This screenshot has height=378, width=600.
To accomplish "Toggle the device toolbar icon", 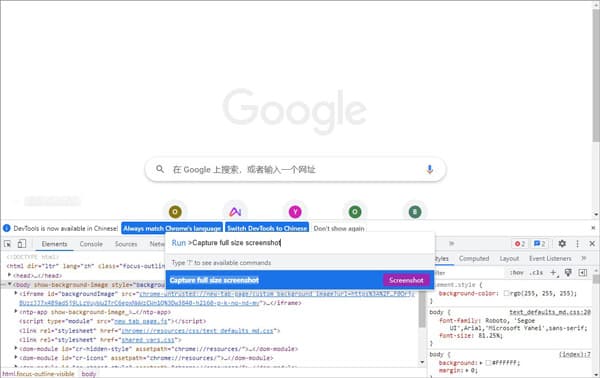I will tap(22, 244).
